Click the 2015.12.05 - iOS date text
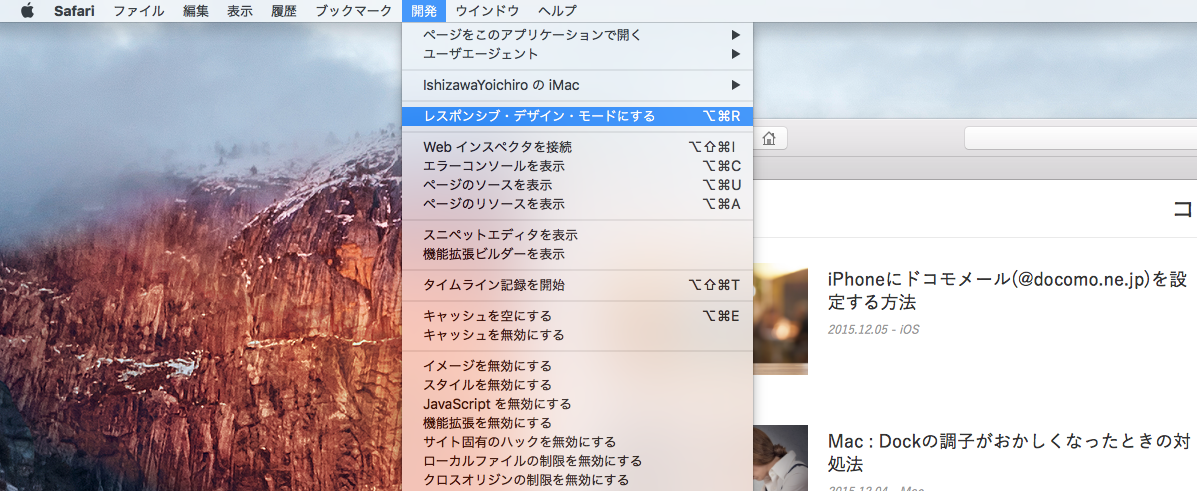 point(873,330)
